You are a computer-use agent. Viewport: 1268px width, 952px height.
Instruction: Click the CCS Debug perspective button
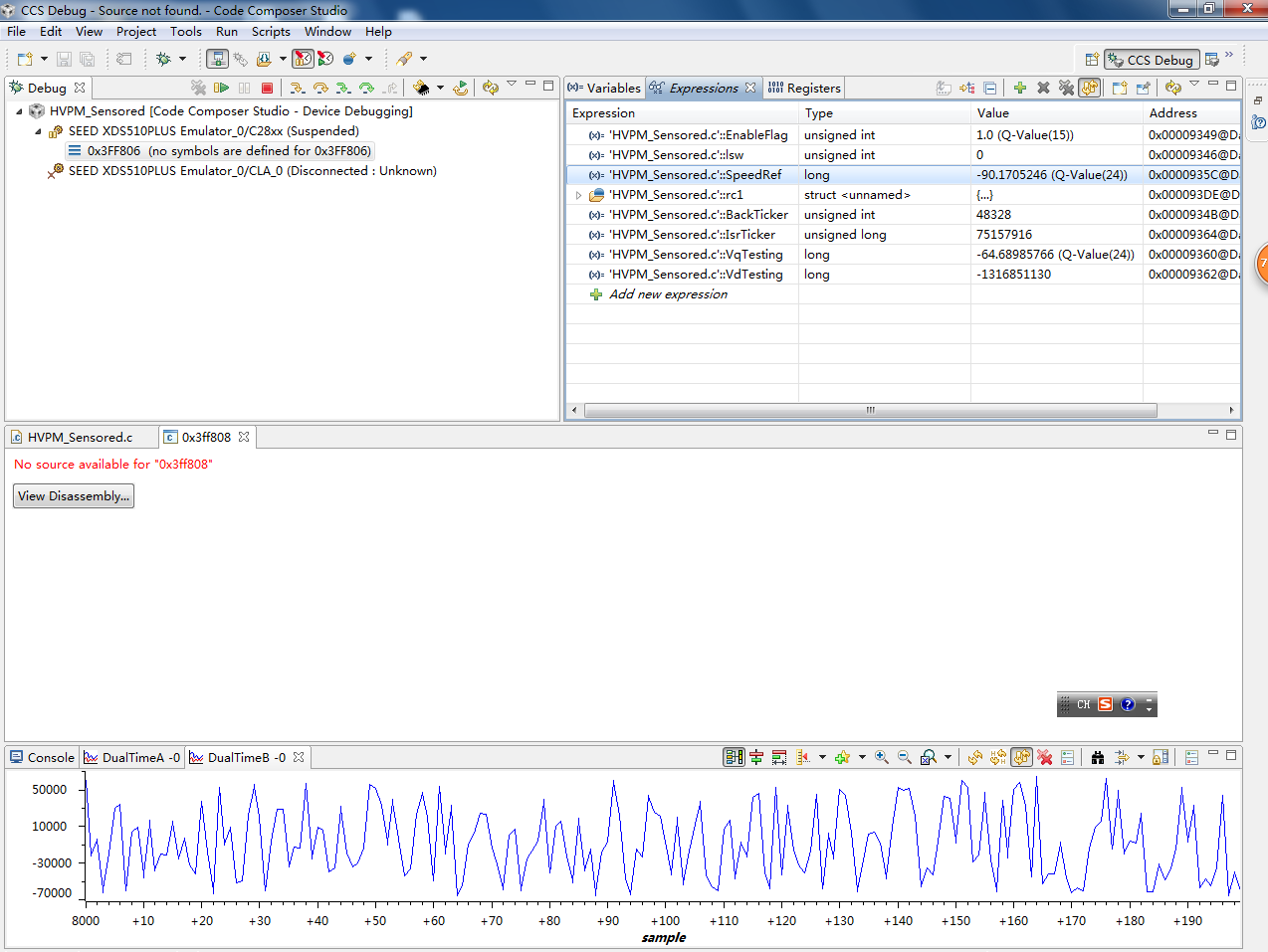(x=1151, y=60)
